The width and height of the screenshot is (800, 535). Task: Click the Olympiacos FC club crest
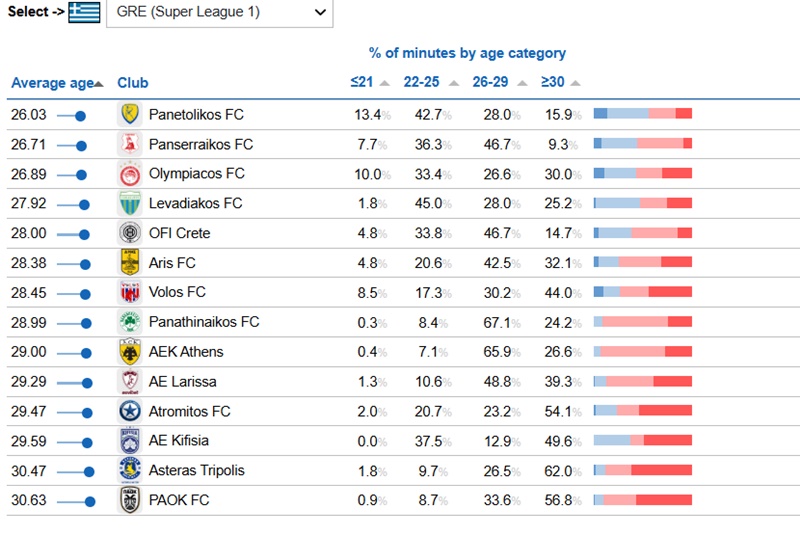click(129, 174)
